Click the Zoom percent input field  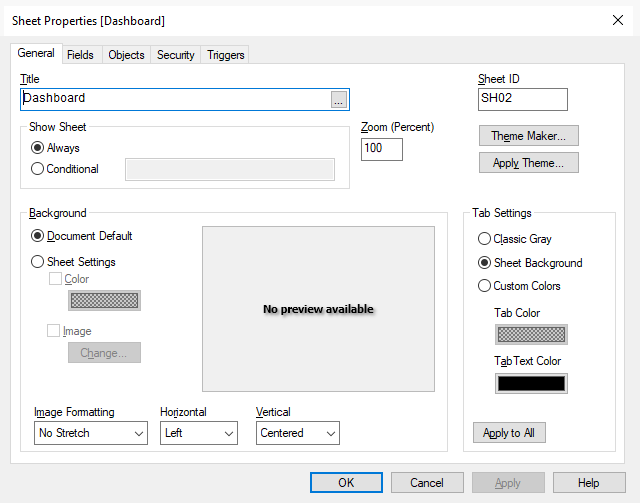click(381, 149)
